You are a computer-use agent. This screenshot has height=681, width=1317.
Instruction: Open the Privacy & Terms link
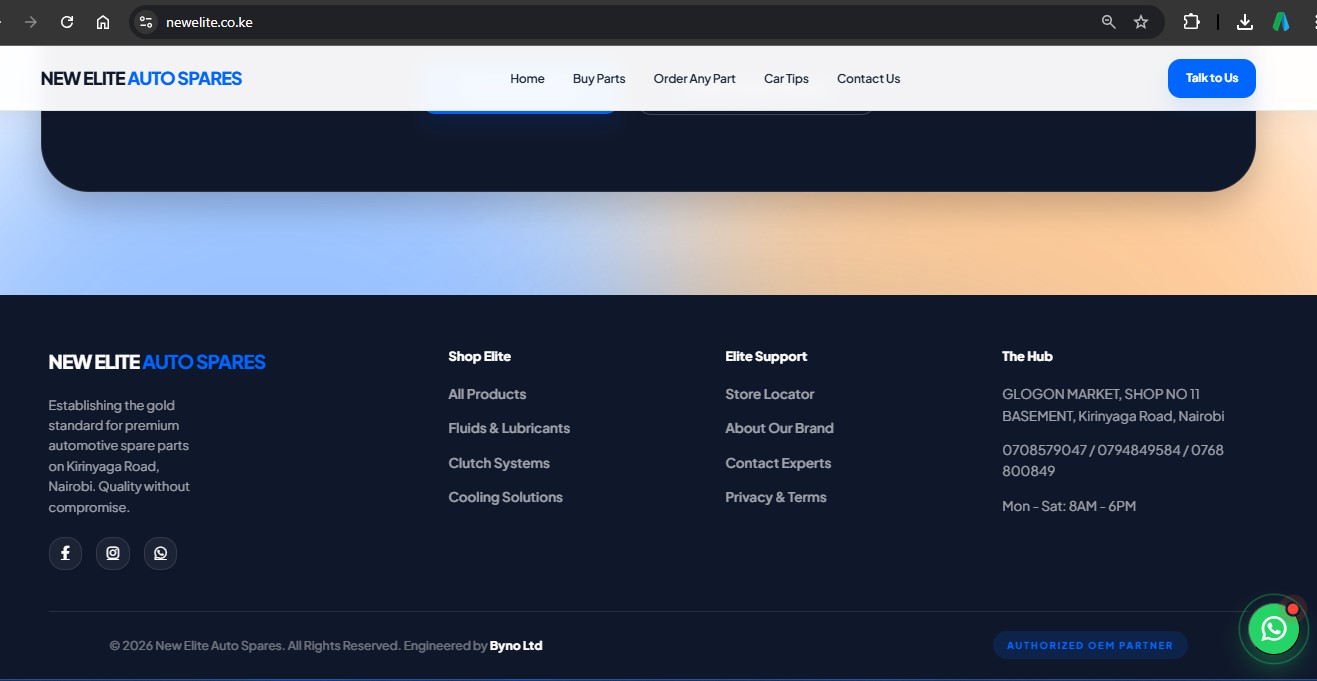point(775,497)
